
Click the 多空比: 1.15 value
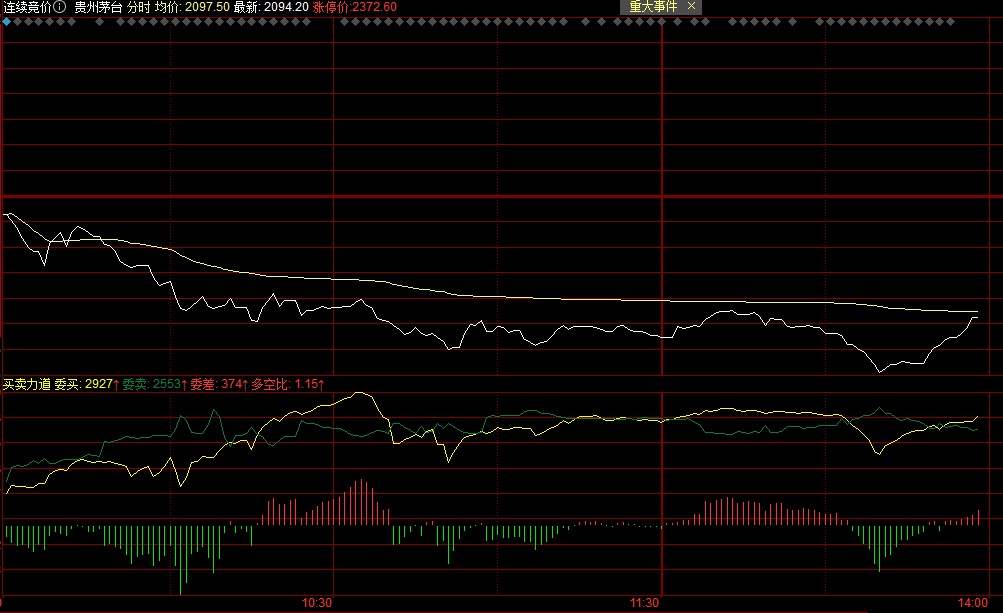pos(287,384)
